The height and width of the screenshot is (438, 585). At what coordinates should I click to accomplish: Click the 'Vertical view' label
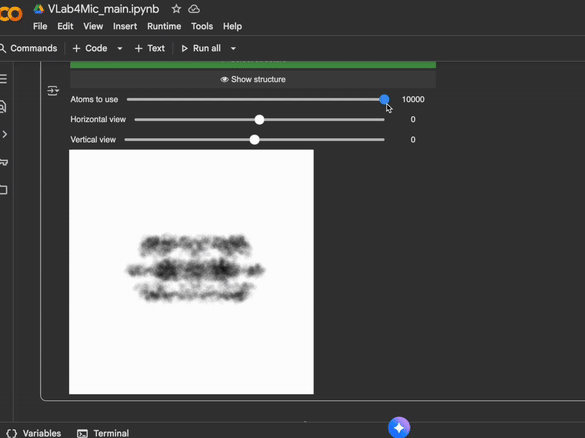93,140
